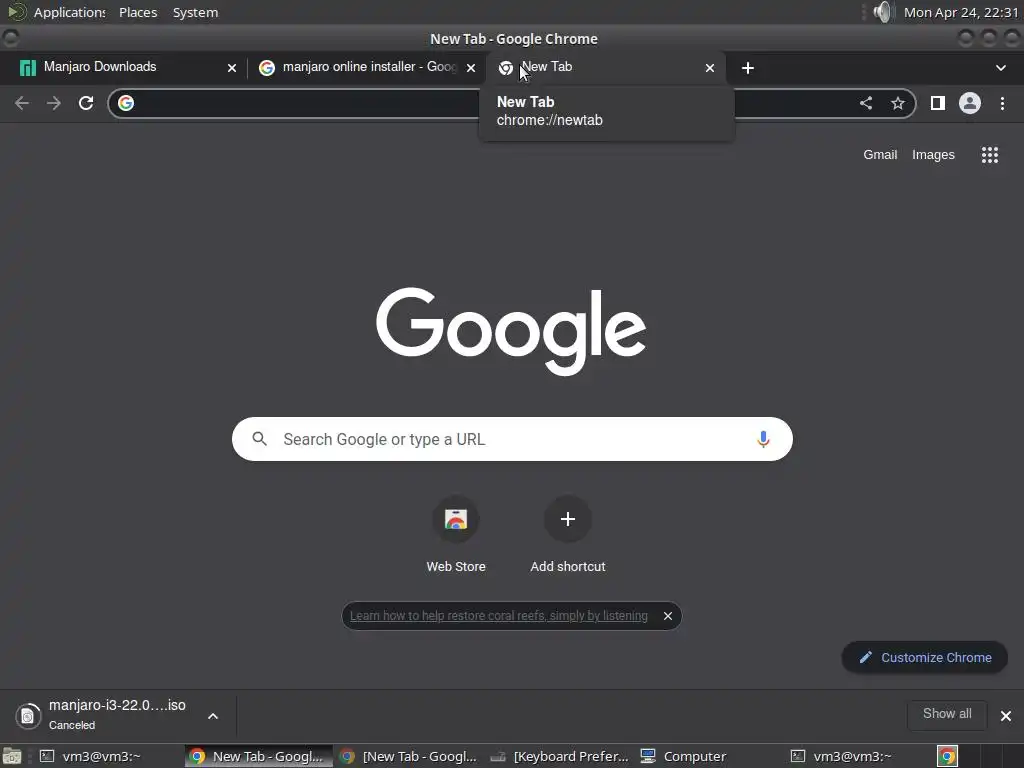The height and width of the screenshot is (768, 1024).
Task: Share this page via share icon
Action: point(866,103)
